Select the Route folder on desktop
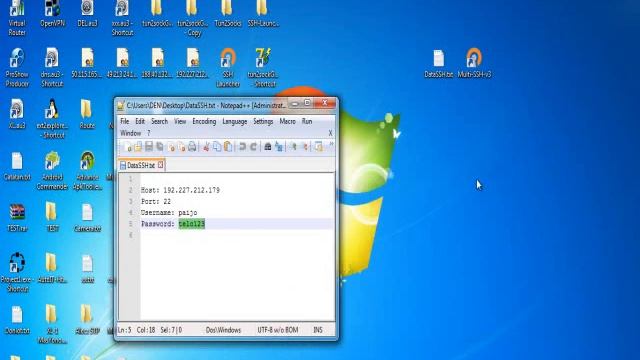The height and width of the screenshot is (360, 640). coord(87,114)
